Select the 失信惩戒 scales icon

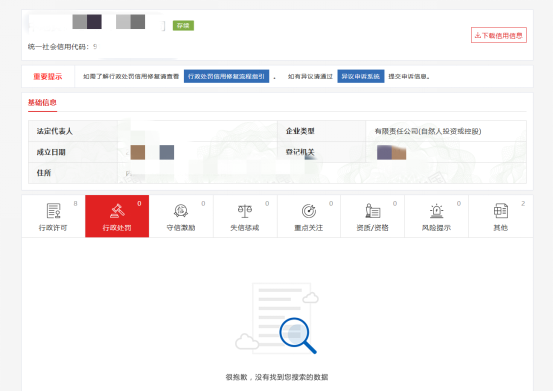[245, 211]
